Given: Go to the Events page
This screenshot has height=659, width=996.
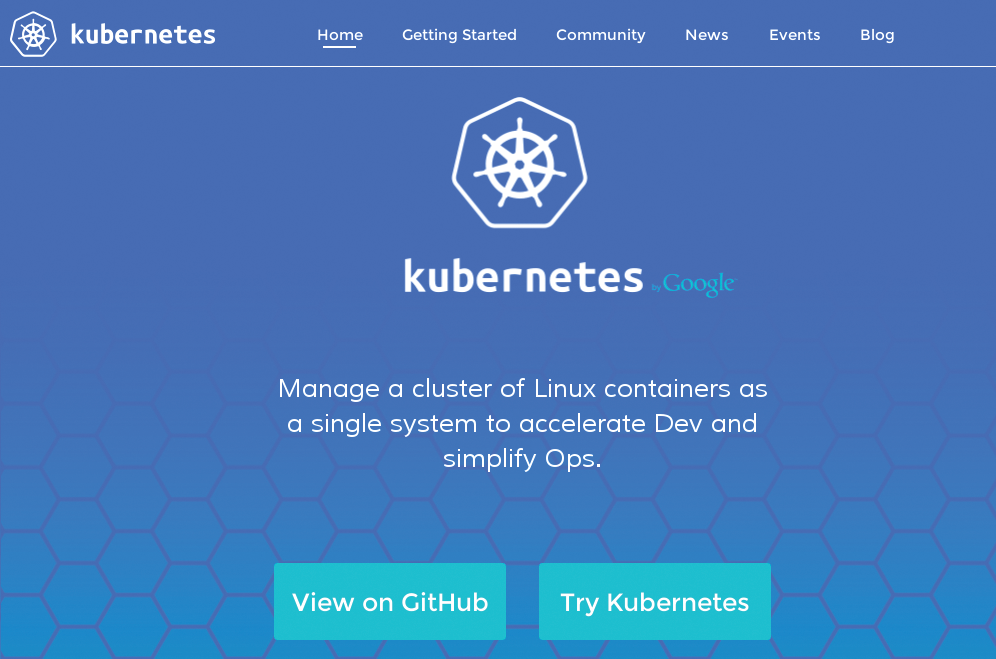Looking at the screenshot, I should click(794, 34).
